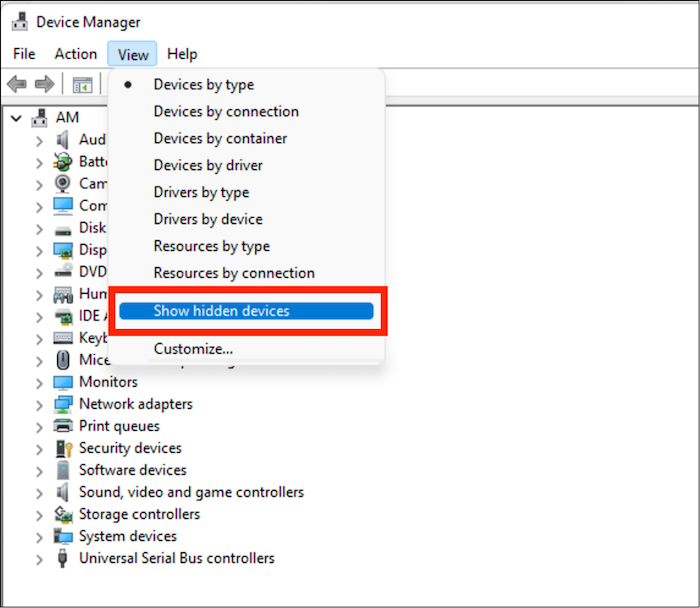
Task: Select the Network adapters row
Action: point(136,404)
